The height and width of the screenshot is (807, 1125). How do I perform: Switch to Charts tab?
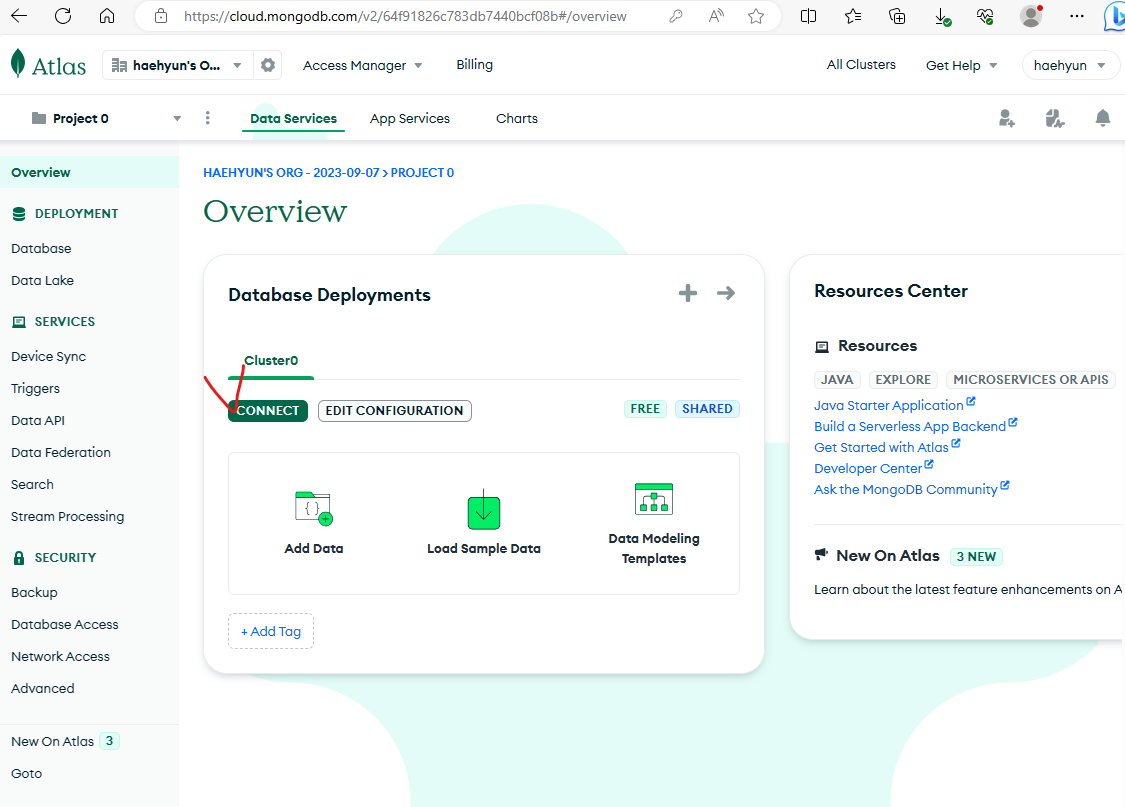coord(517,118)
